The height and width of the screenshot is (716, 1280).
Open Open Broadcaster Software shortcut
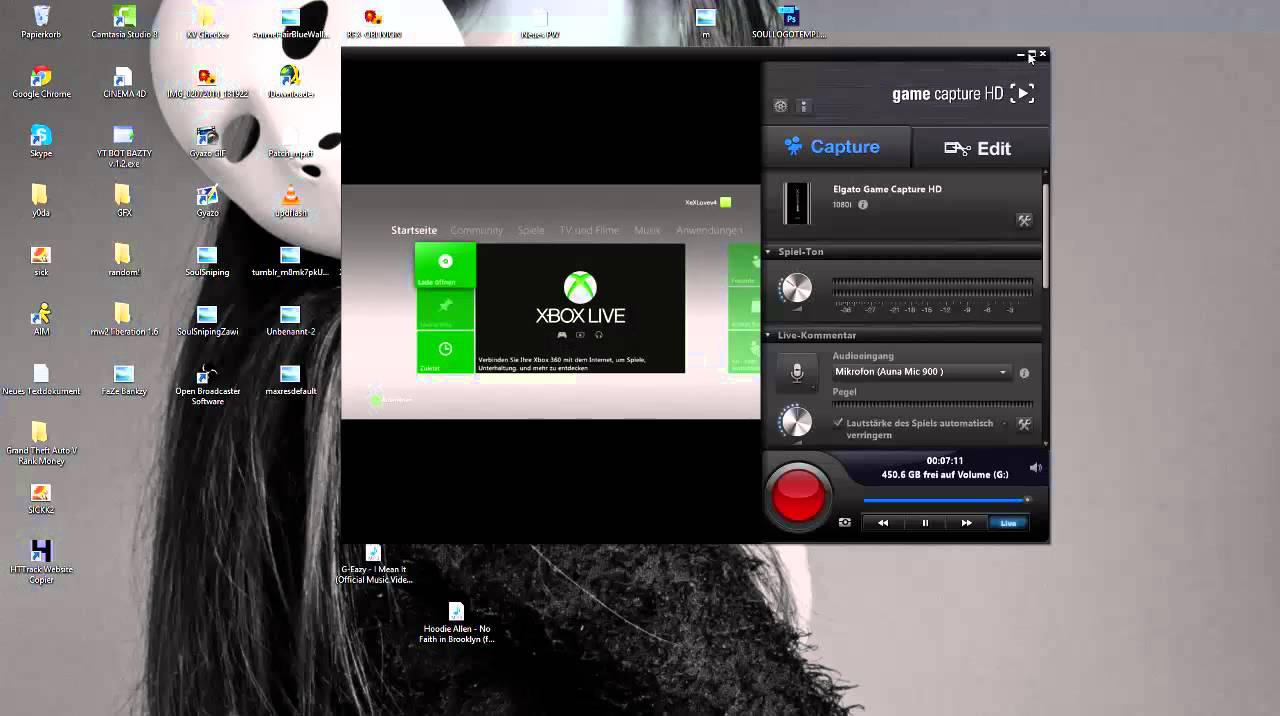click(207, 383)
